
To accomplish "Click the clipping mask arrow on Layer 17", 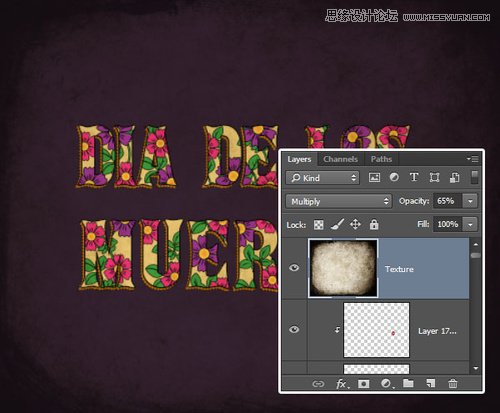I will point(337,330).
